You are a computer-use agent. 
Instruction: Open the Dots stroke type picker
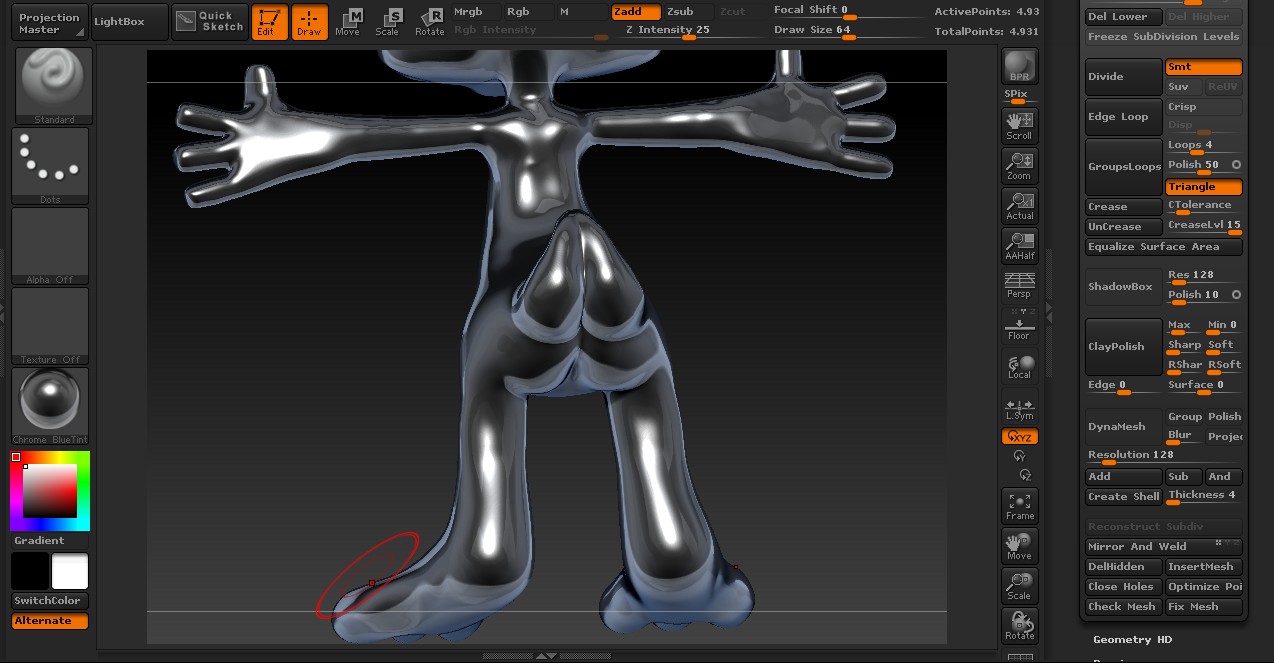coord(50,165)
